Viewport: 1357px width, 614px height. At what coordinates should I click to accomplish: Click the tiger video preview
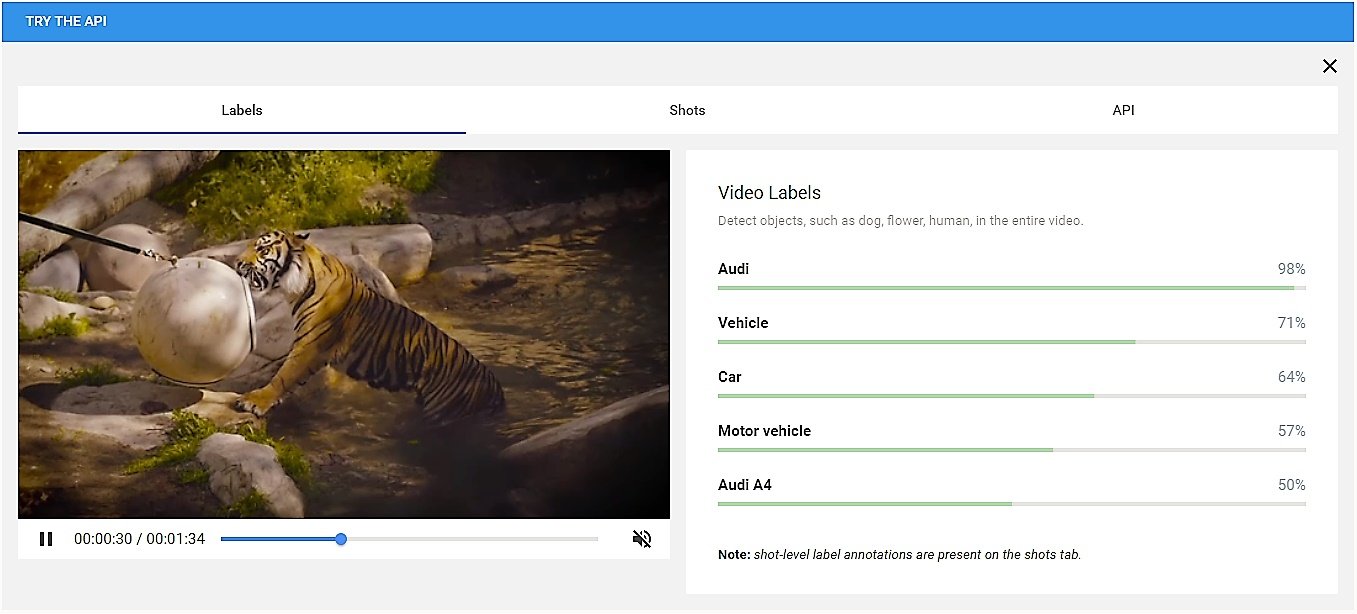coord(344,334)
